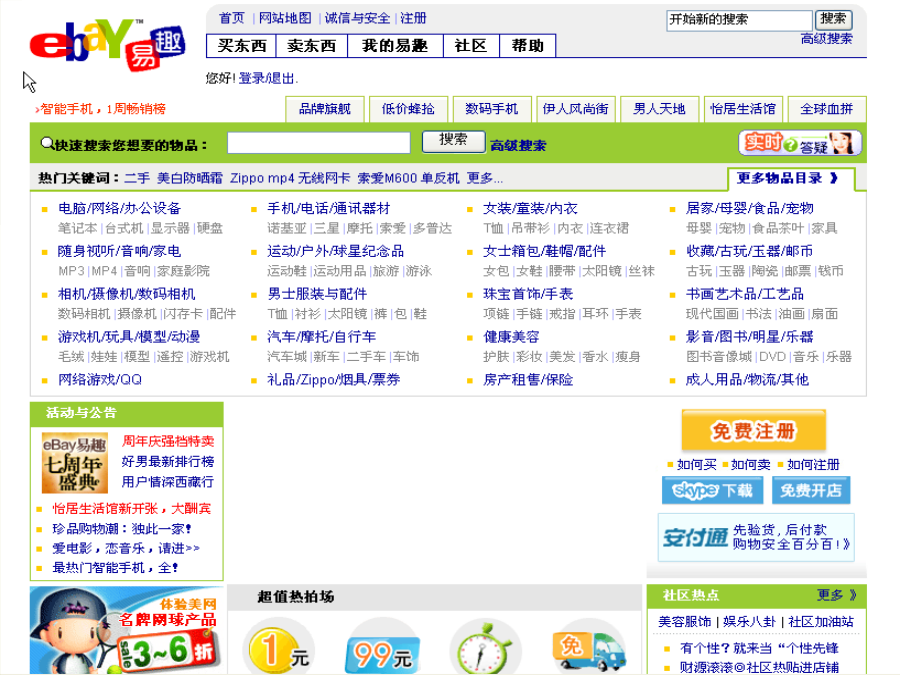Open the 买东西 menu tab
900x675 pixels.
tap(242, 46)
